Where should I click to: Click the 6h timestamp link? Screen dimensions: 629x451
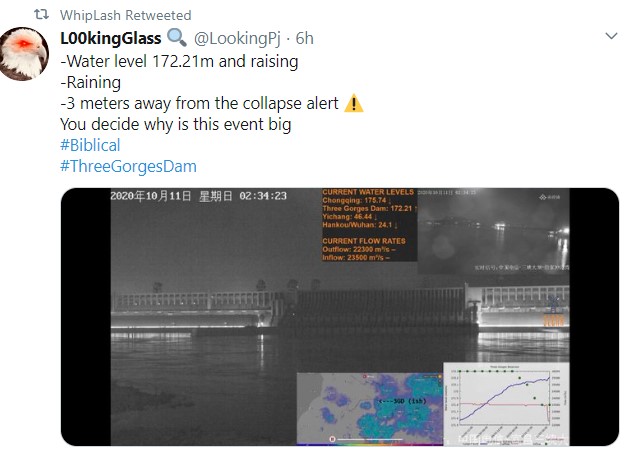pyautogui.click(x=304, y=38)
